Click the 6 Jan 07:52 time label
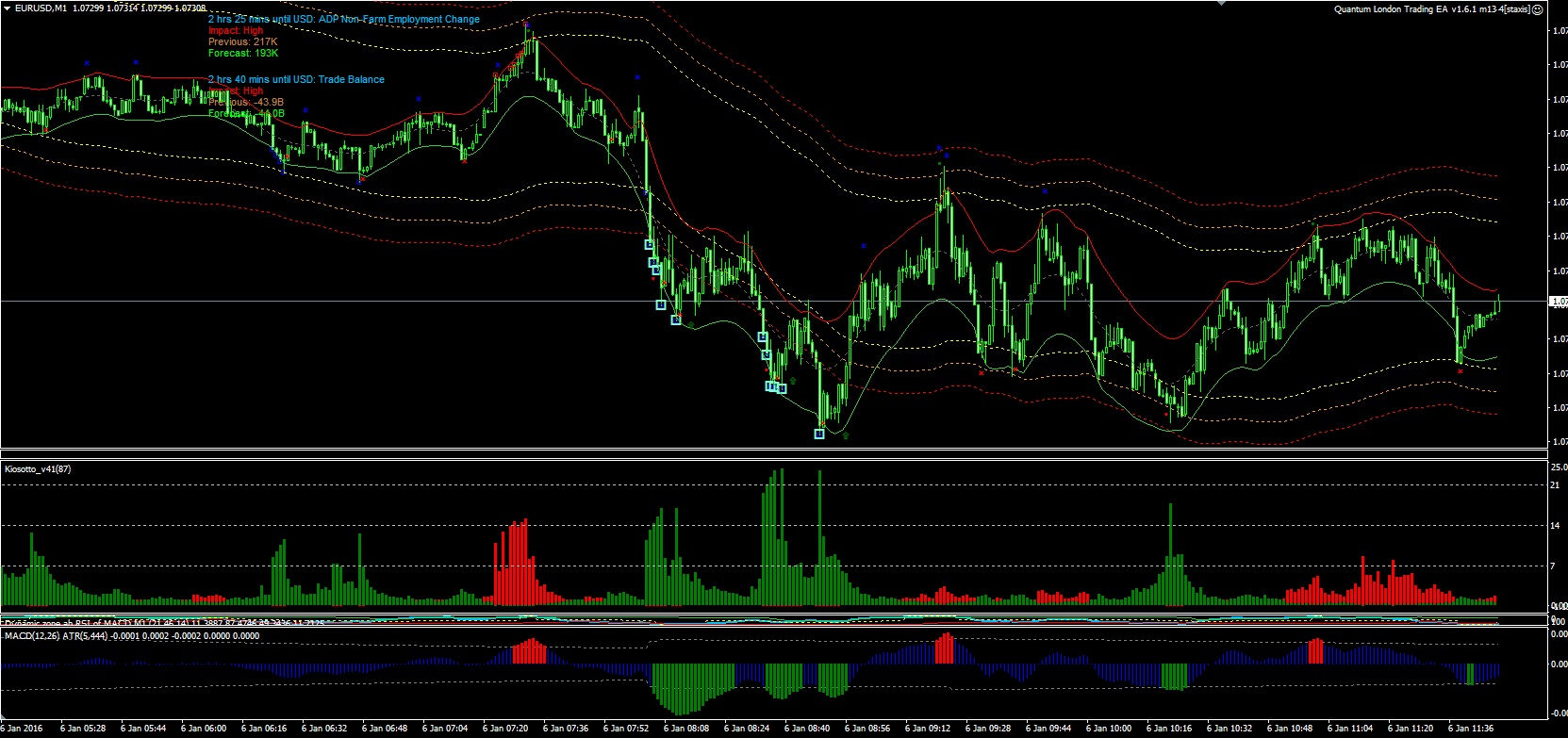Image resolution: width=1568 pixels, height=738 pixels. pyautogui.click(x=626, y=728)
